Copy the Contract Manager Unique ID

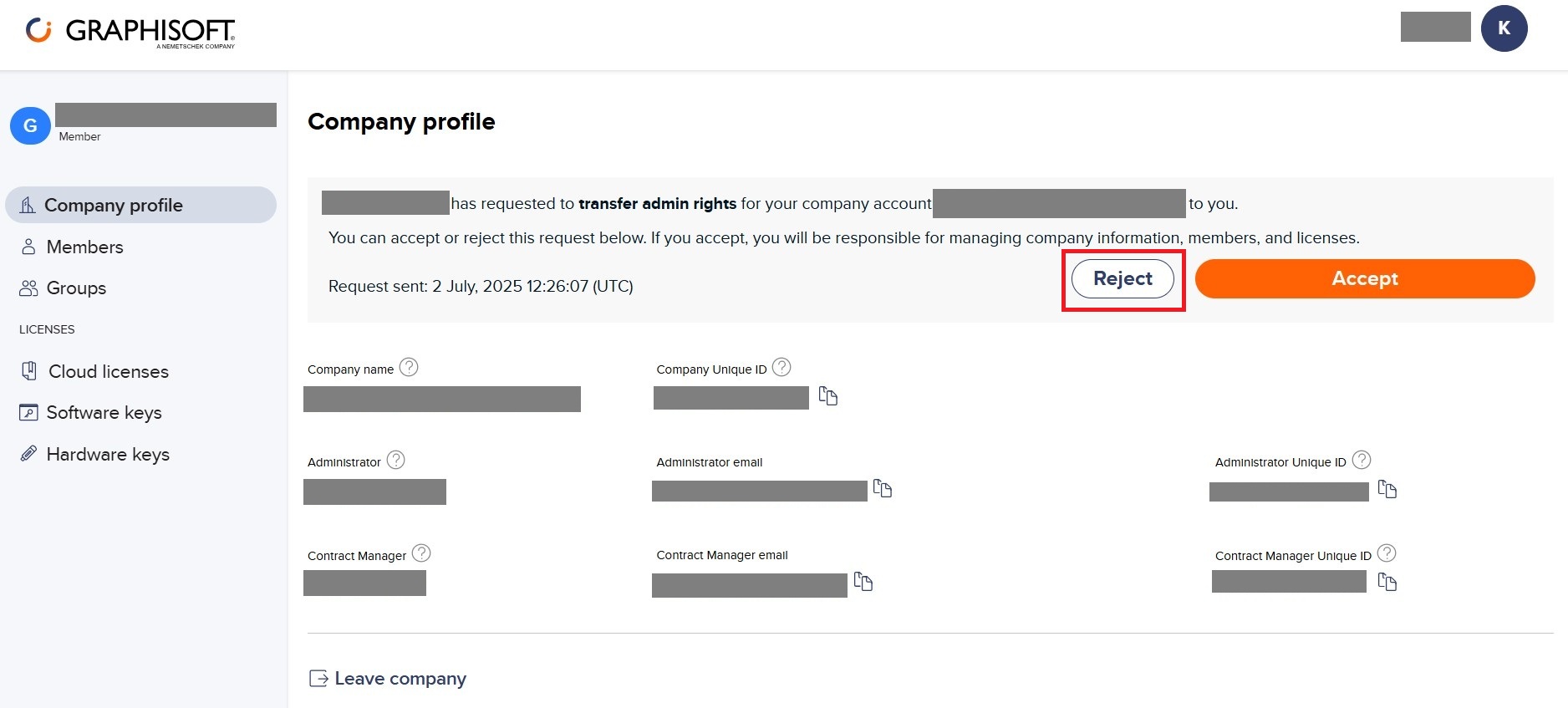[1387, 582]
